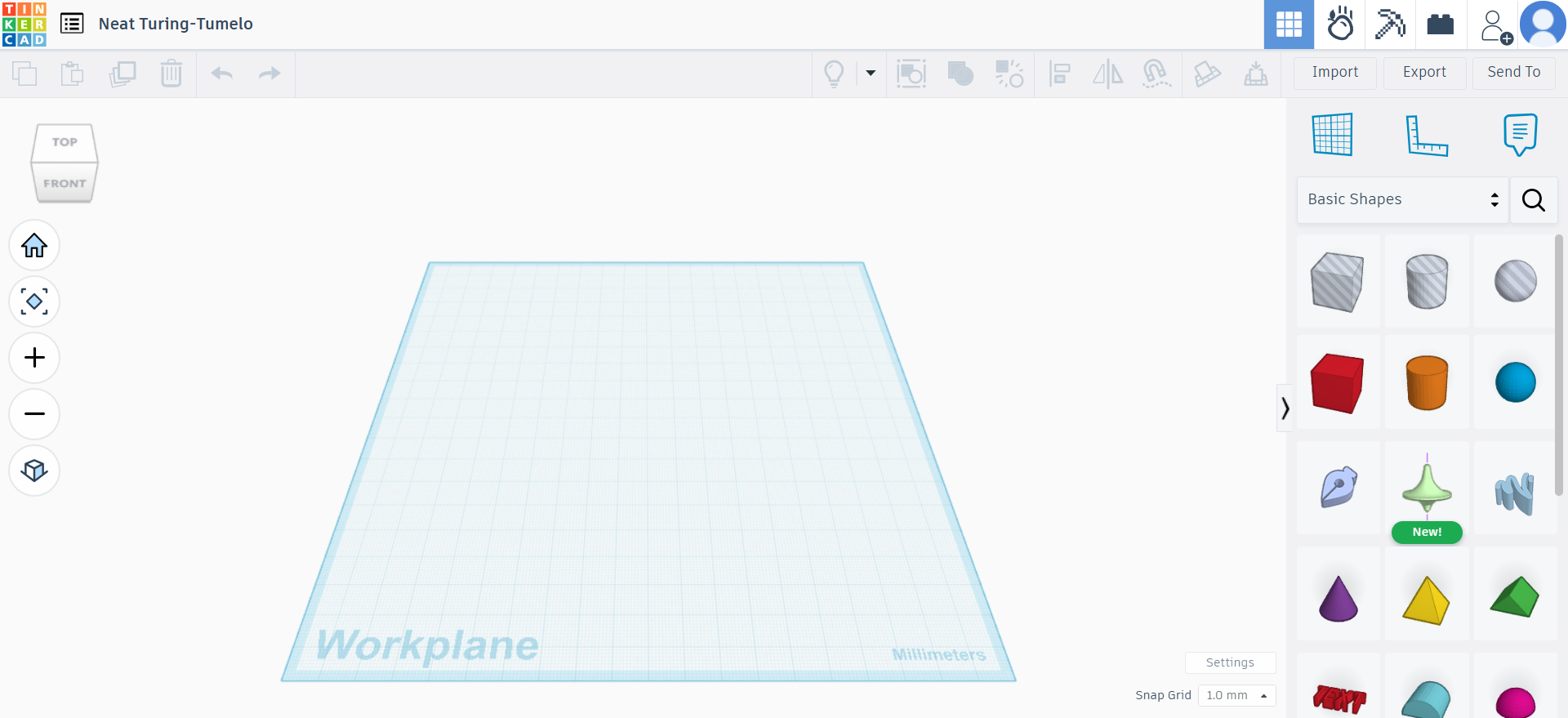Select the Notes tool

pos(1520,135)
